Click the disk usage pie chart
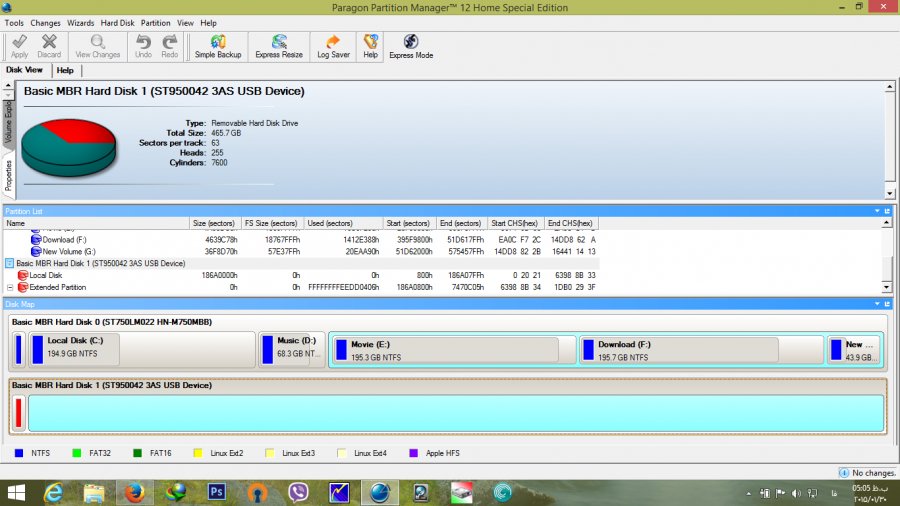The height and width of the screenshot is (506, 900). 68,147
